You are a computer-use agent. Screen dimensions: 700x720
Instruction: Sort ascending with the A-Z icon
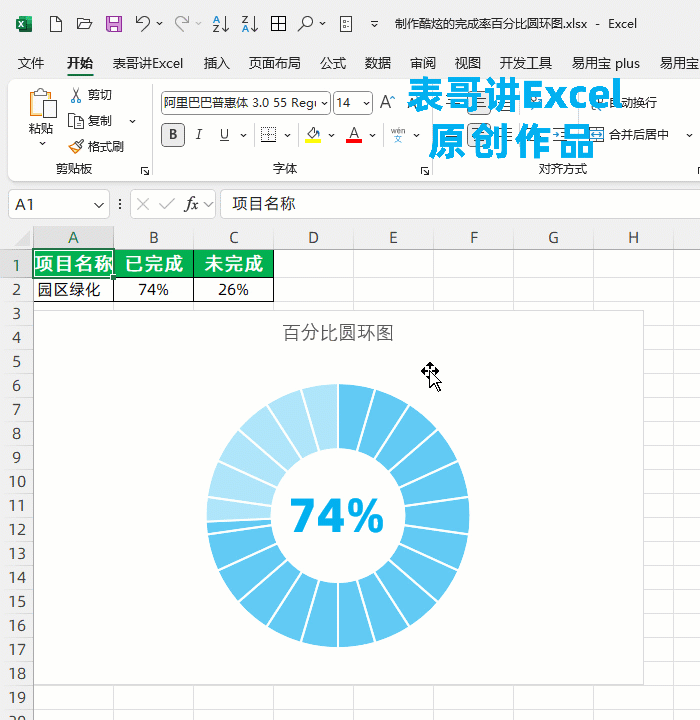tap(221, 24)
